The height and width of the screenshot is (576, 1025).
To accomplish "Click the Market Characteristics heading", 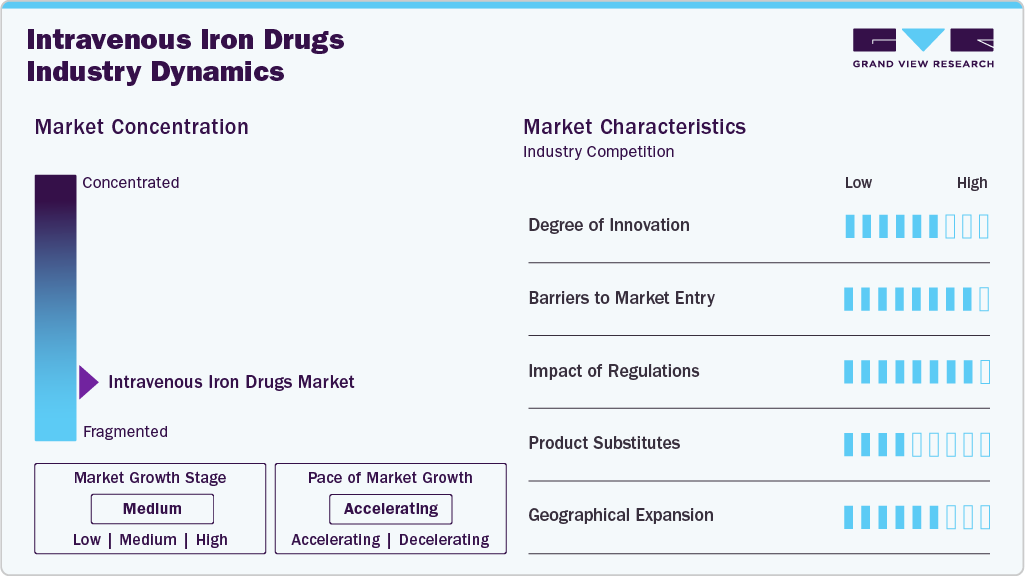I will click(x=634, y=127).
